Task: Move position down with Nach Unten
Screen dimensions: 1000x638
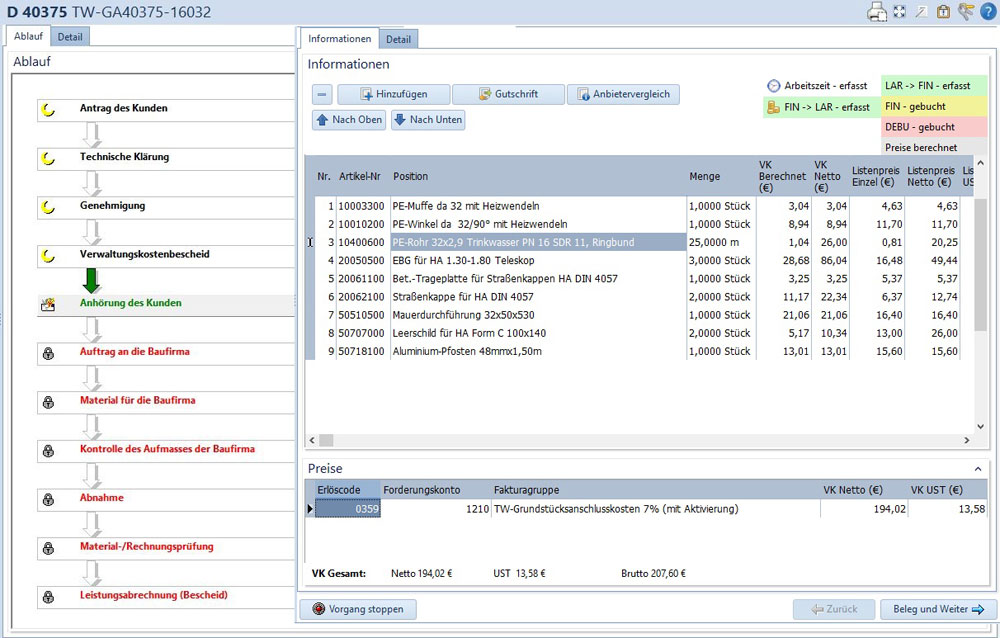Action: 428,120
